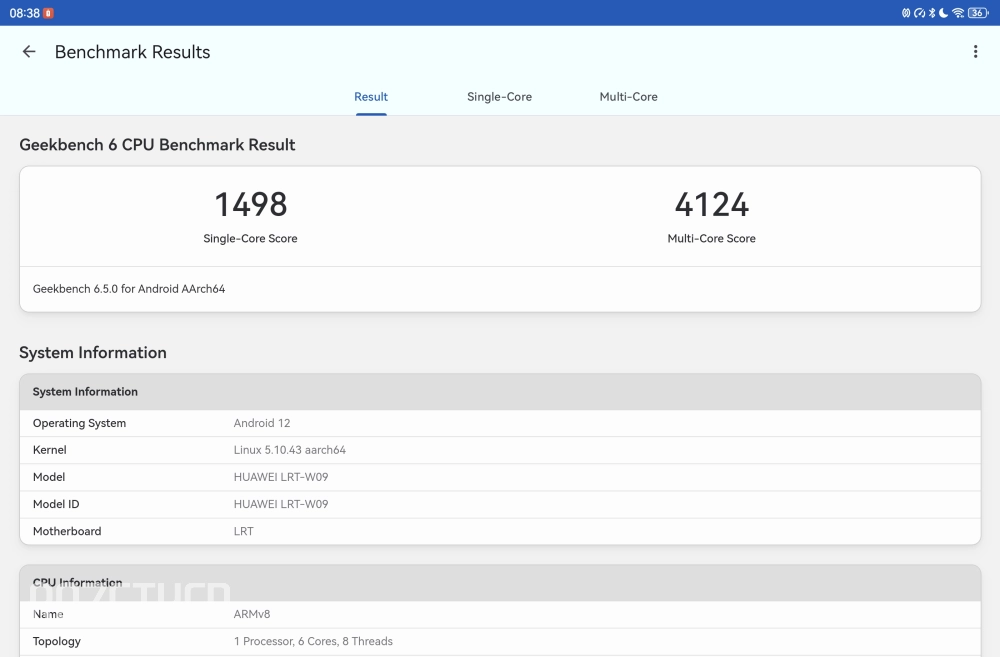Open the three-dot overflow menu
Screen dimensions: 1000x657
point(975,52)
